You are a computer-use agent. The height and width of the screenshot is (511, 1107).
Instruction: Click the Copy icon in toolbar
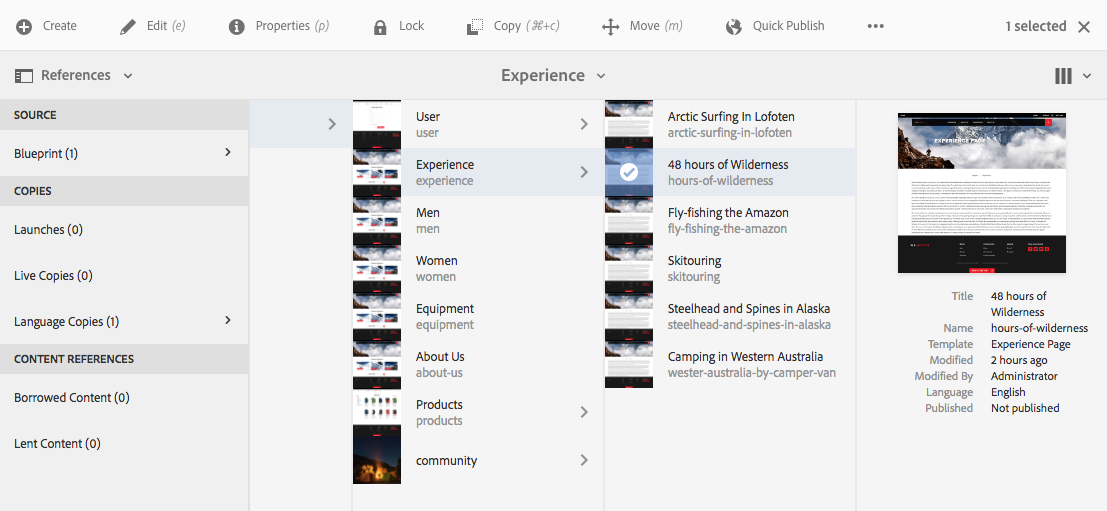pos(475,27)
